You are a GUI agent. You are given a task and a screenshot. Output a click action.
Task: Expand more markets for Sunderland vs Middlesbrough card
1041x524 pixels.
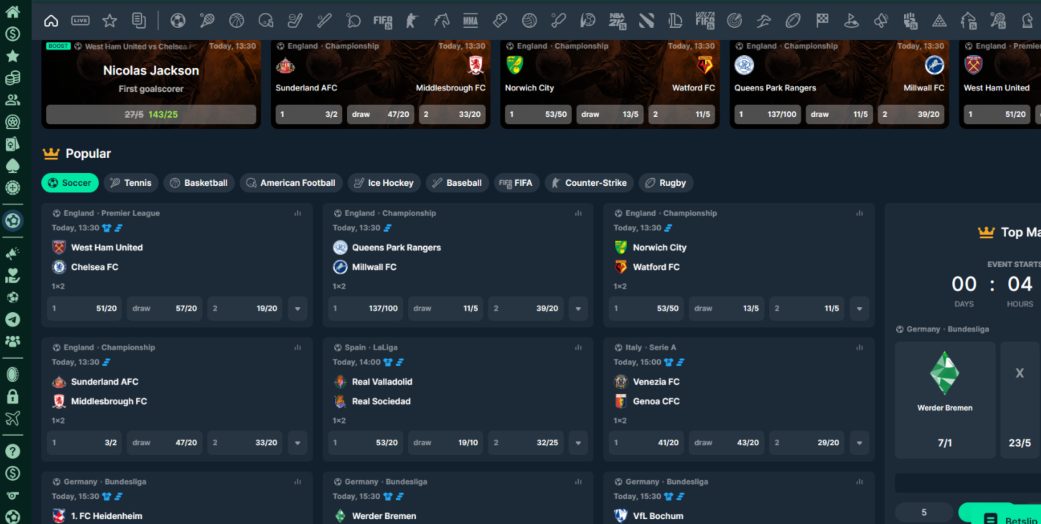pyautogui.click(x=297, y=443)
